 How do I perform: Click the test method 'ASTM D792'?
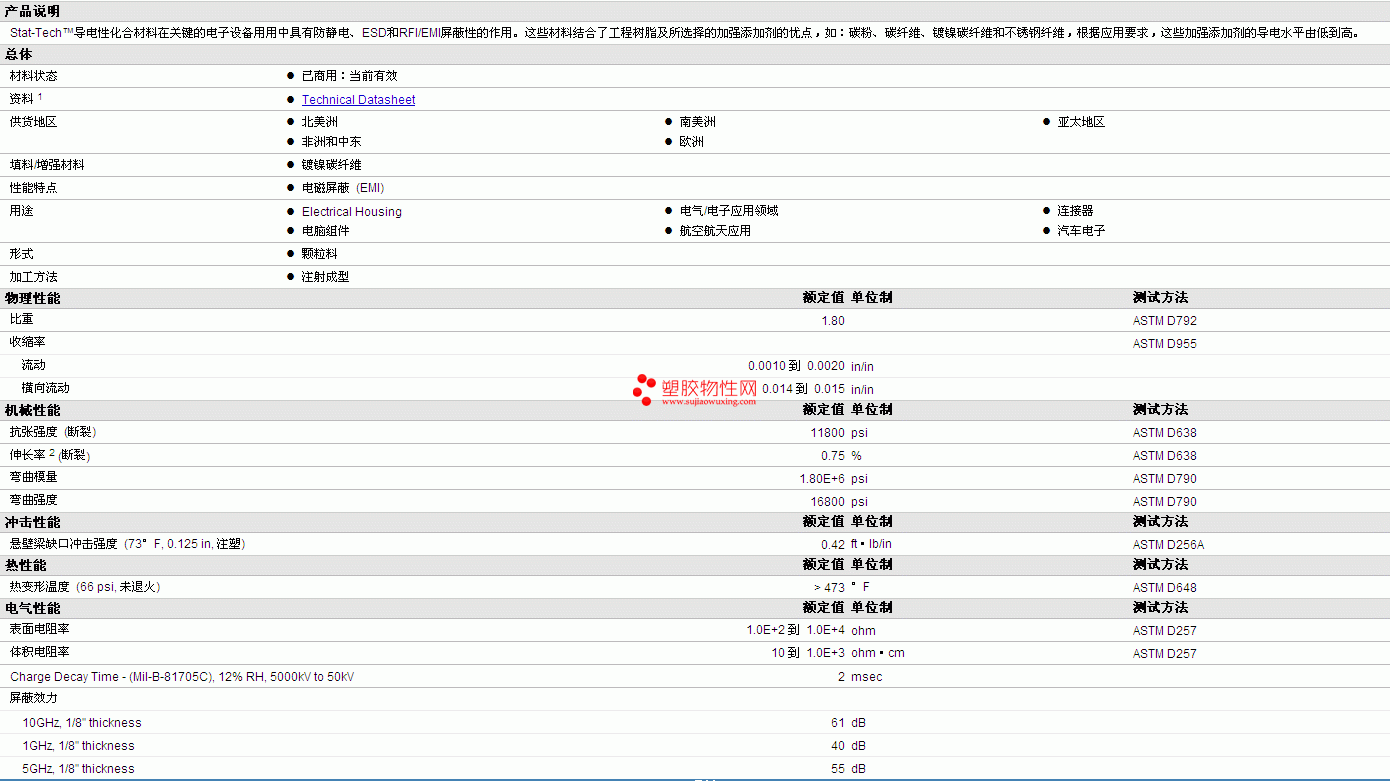[1165, 321]
